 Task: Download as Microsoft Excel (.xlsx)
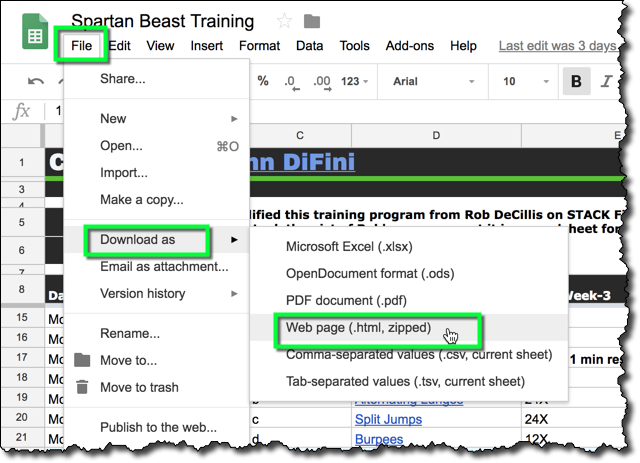coord(409,247)
